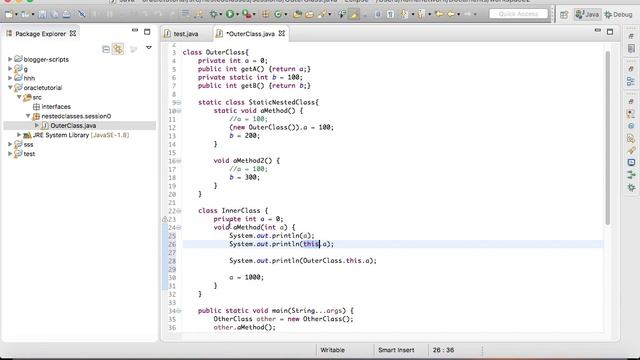The width and height of the screenshot is (640, 360).
Task: Open Back navigation history dropdown arrow
Action: 458,15
